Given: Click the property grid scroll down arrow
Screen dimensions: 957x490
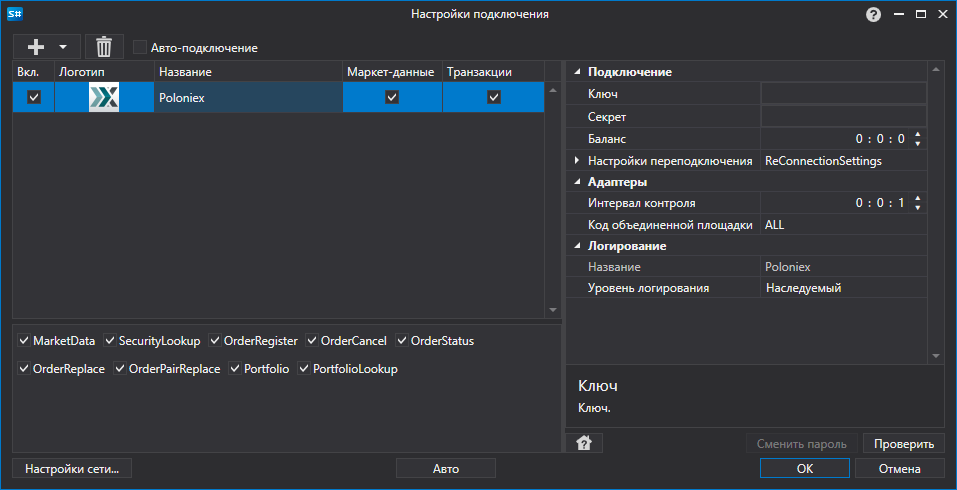Looking at the screenshot, I should (x=936, y=356).
